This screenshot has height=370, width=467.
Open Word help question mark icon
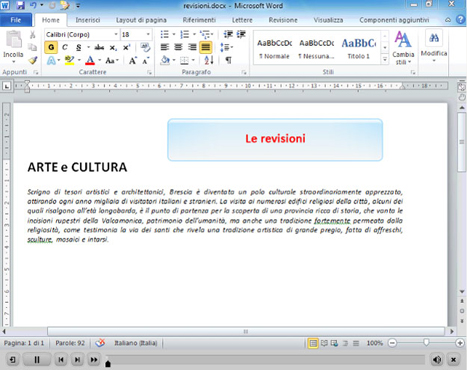click(x=460, y=20)
